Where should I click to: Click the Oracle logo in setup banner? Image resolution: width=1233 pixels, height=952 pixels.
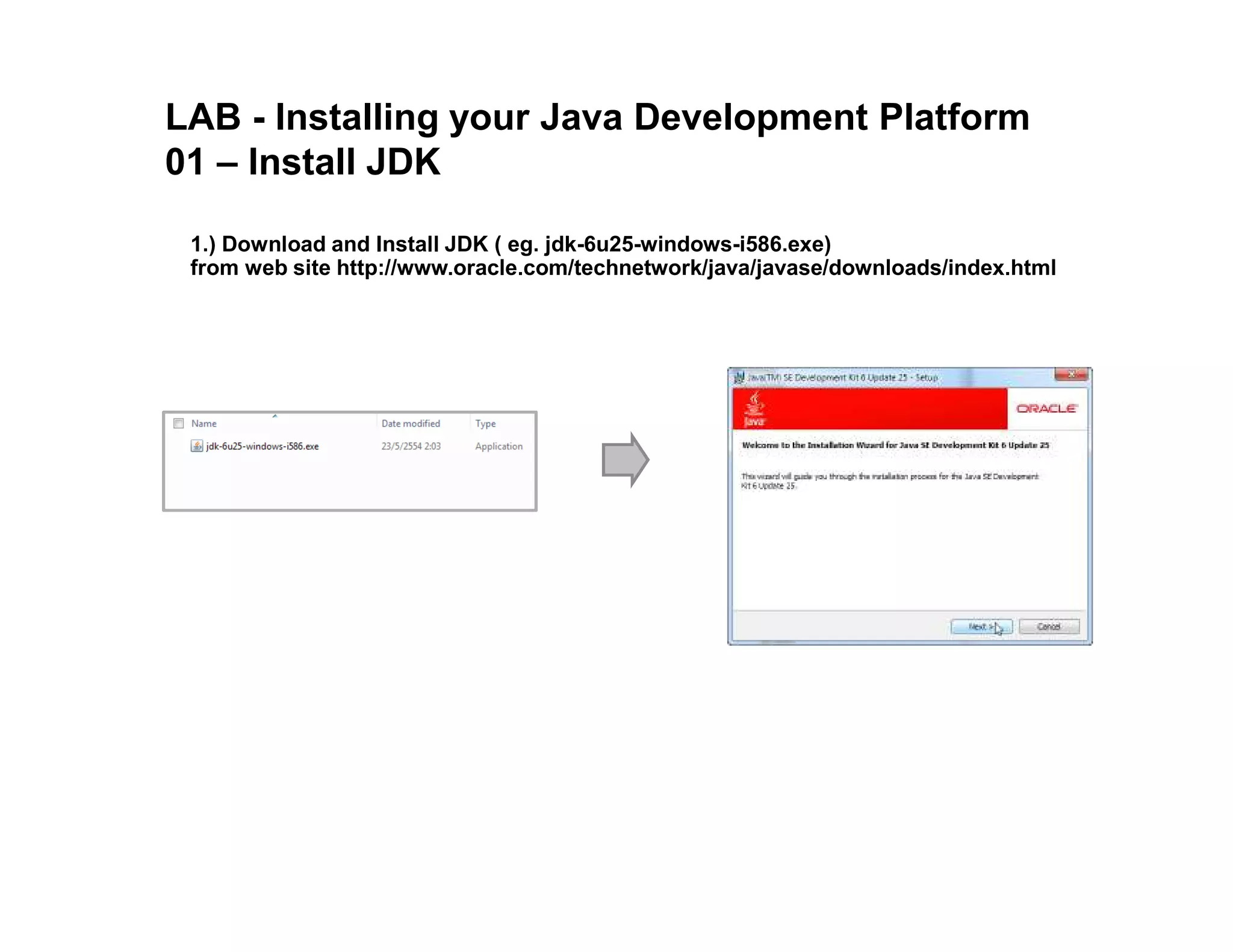pyautogui.click(x=1046, y=409)
